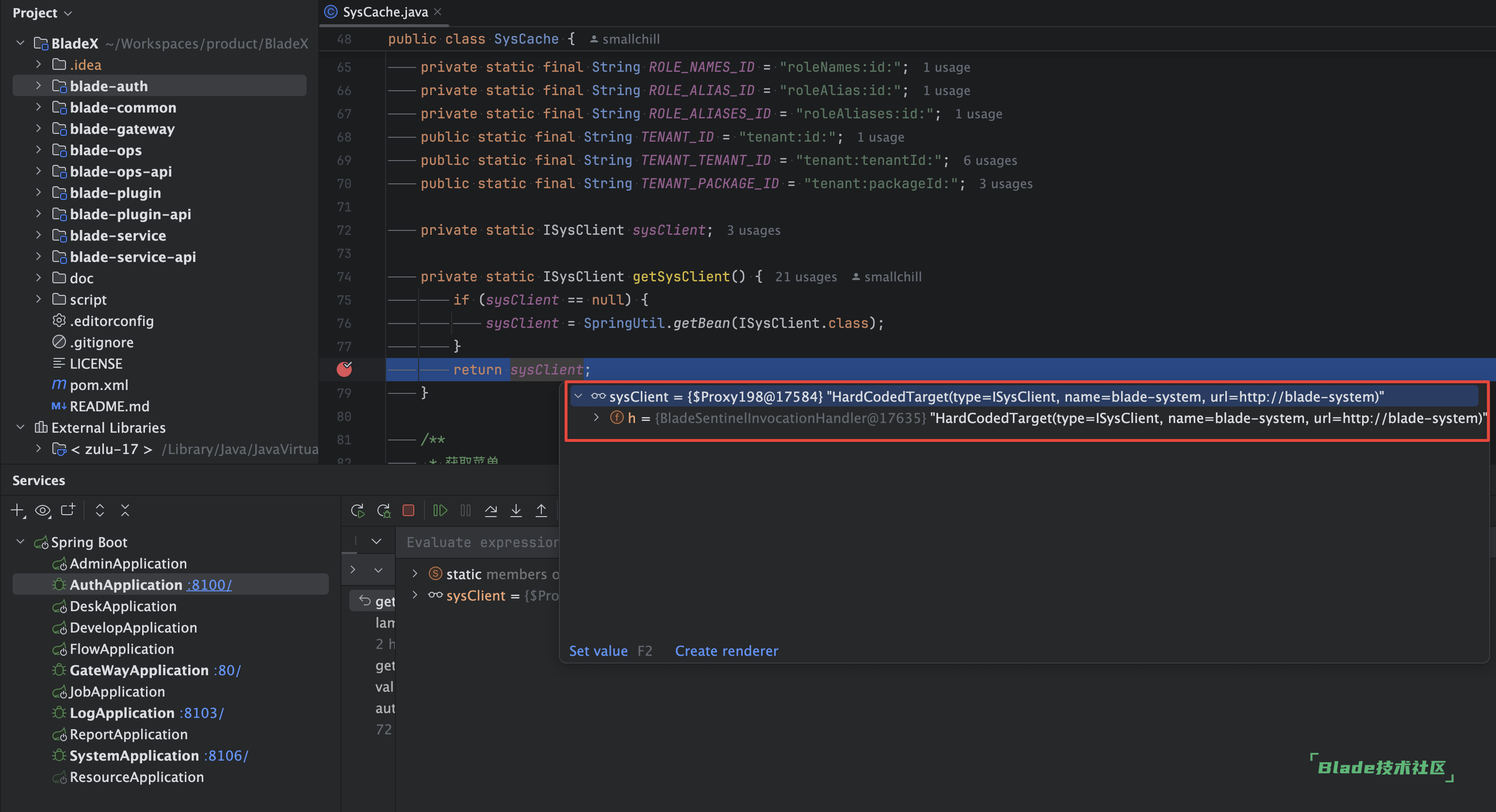Expand the blade-common module
The image size is (1496, 812).
click(x=38, y=108)
